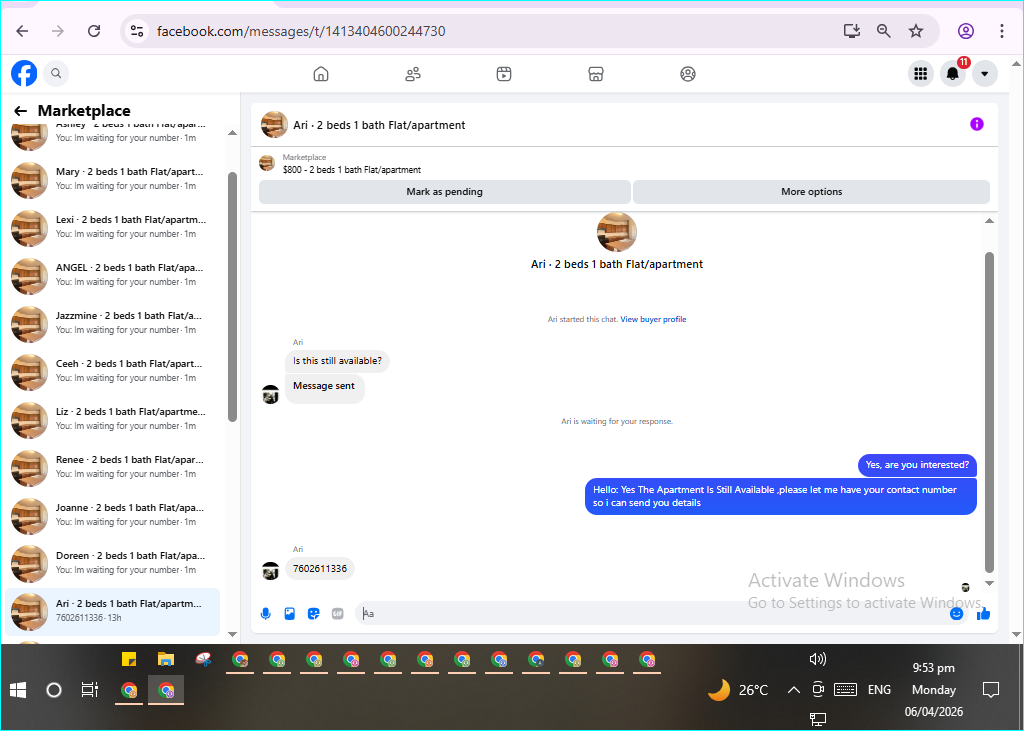Open View buyer profile link
This screenshot has height=731, width=1024.
(653, 319)
